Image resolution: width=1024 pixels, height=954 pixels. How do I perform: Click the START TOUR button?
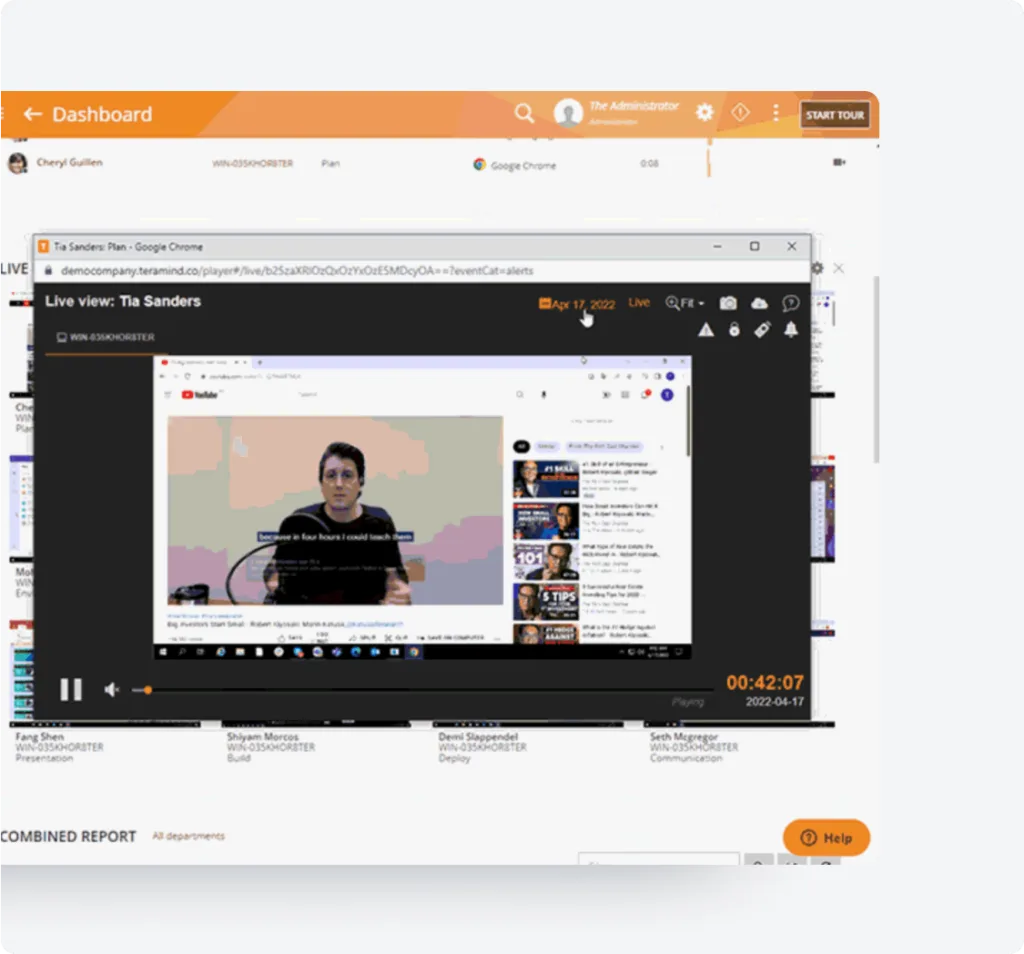(x=835, y=115)
